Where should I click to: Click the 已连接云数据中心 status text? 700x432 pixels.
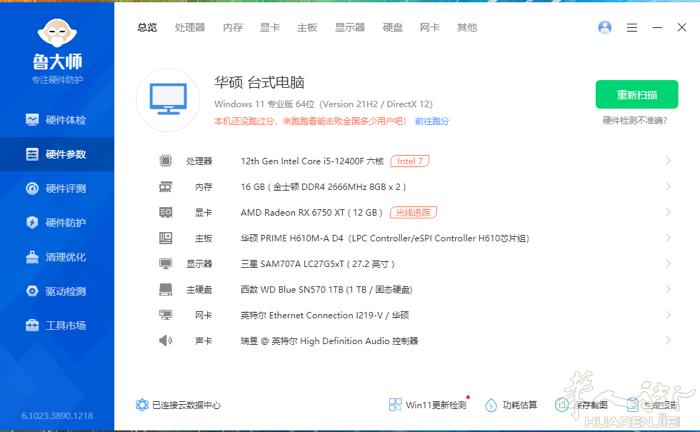(186, 405)
